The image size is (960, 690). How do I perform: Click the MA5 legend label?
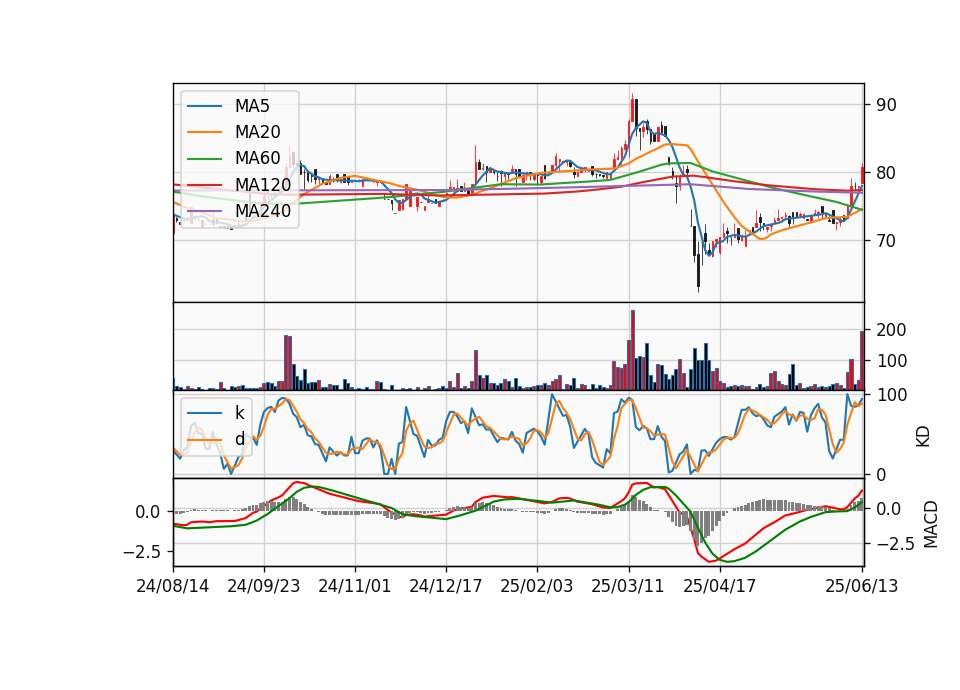point(252,106)
